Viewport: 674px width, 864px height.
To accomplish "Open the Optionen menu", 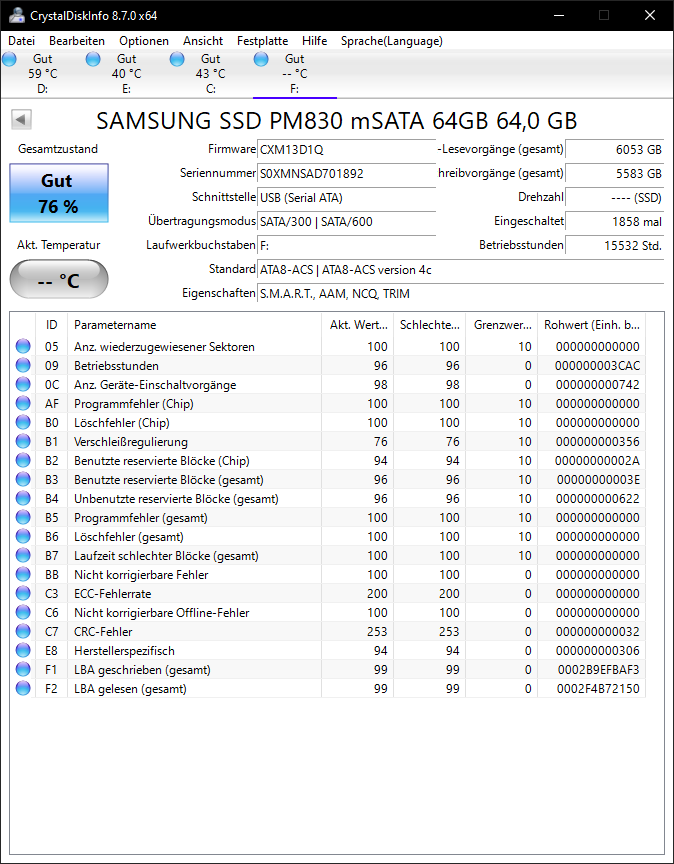I will tap(144, 41).
